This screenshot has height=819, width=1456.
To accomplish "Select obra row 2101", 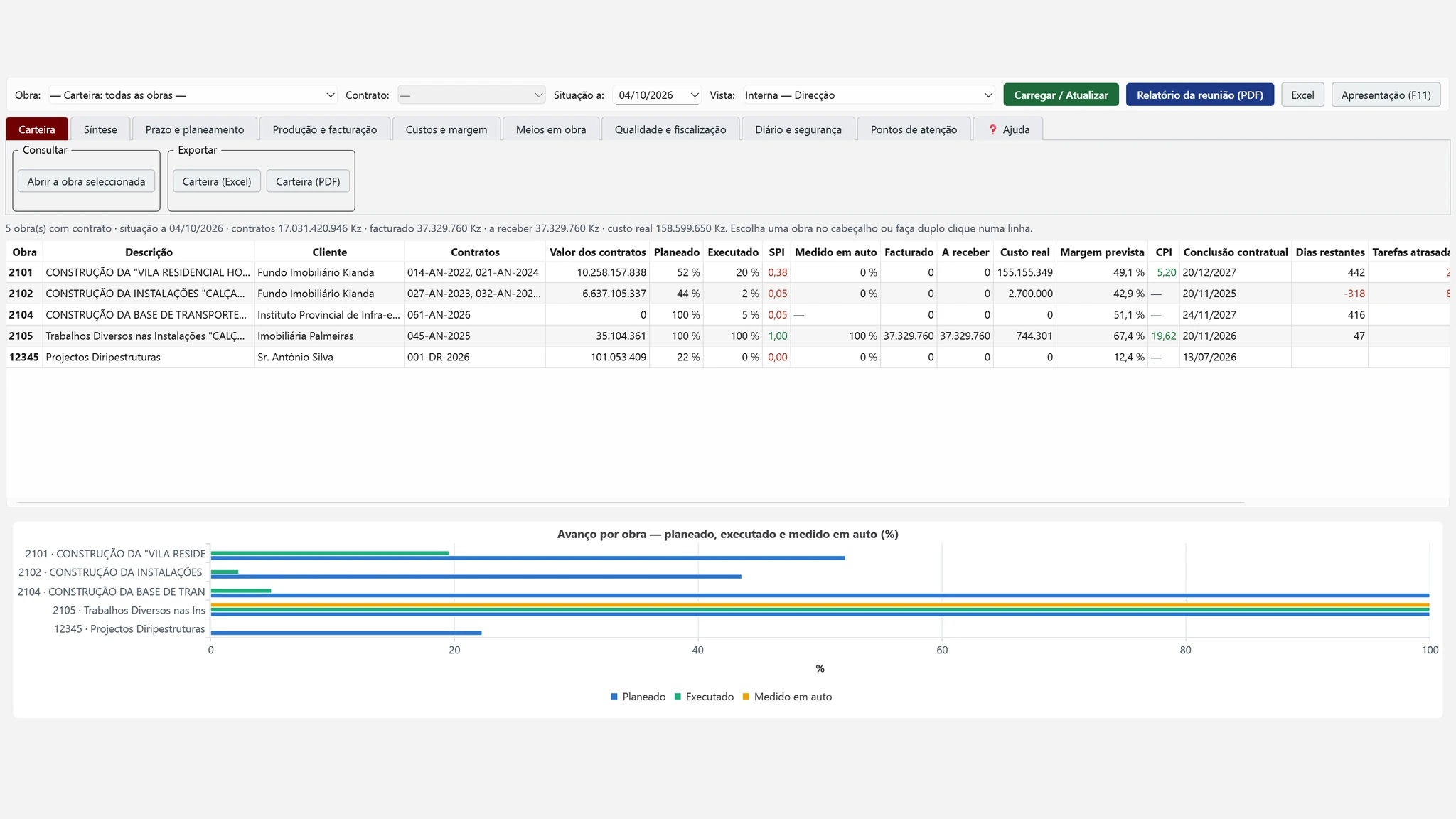I will [x=728, y=272].
